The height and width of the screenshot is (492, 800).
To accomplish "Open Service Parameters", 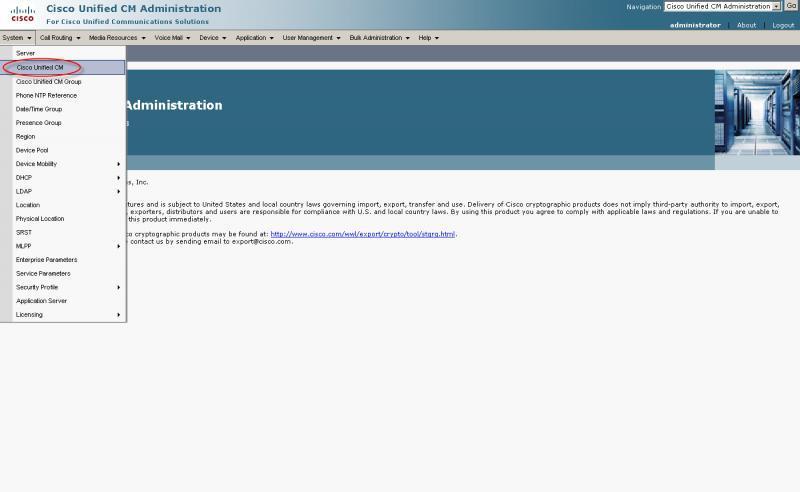I will pos(63,274).
